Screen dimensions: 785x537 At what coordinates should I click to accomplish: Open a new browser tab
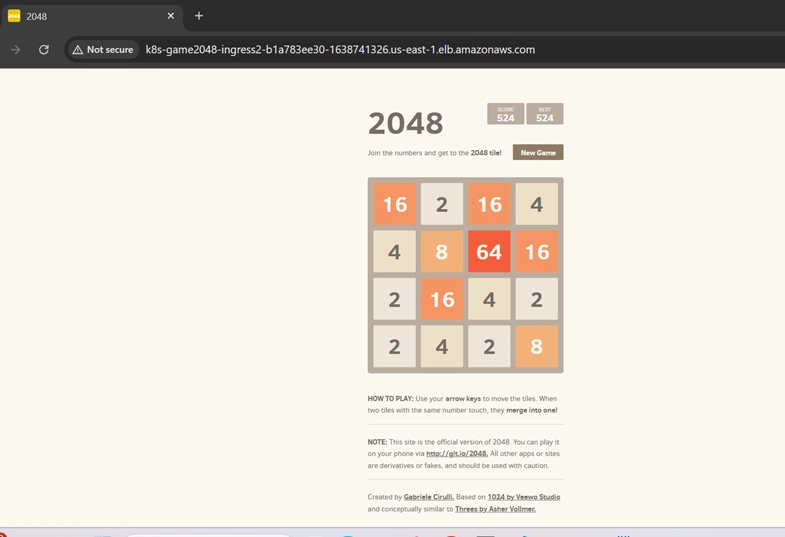tap(199, 16)
